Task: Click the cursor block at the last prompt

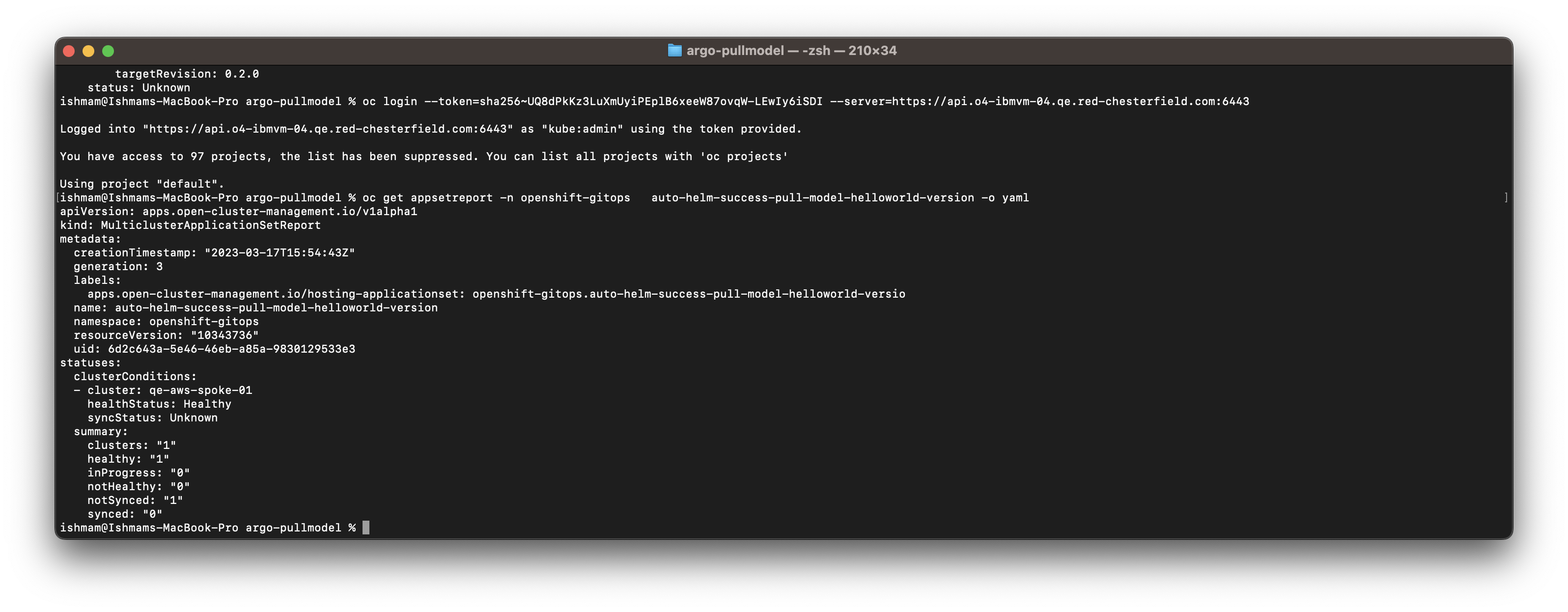Action: point(366,528)
